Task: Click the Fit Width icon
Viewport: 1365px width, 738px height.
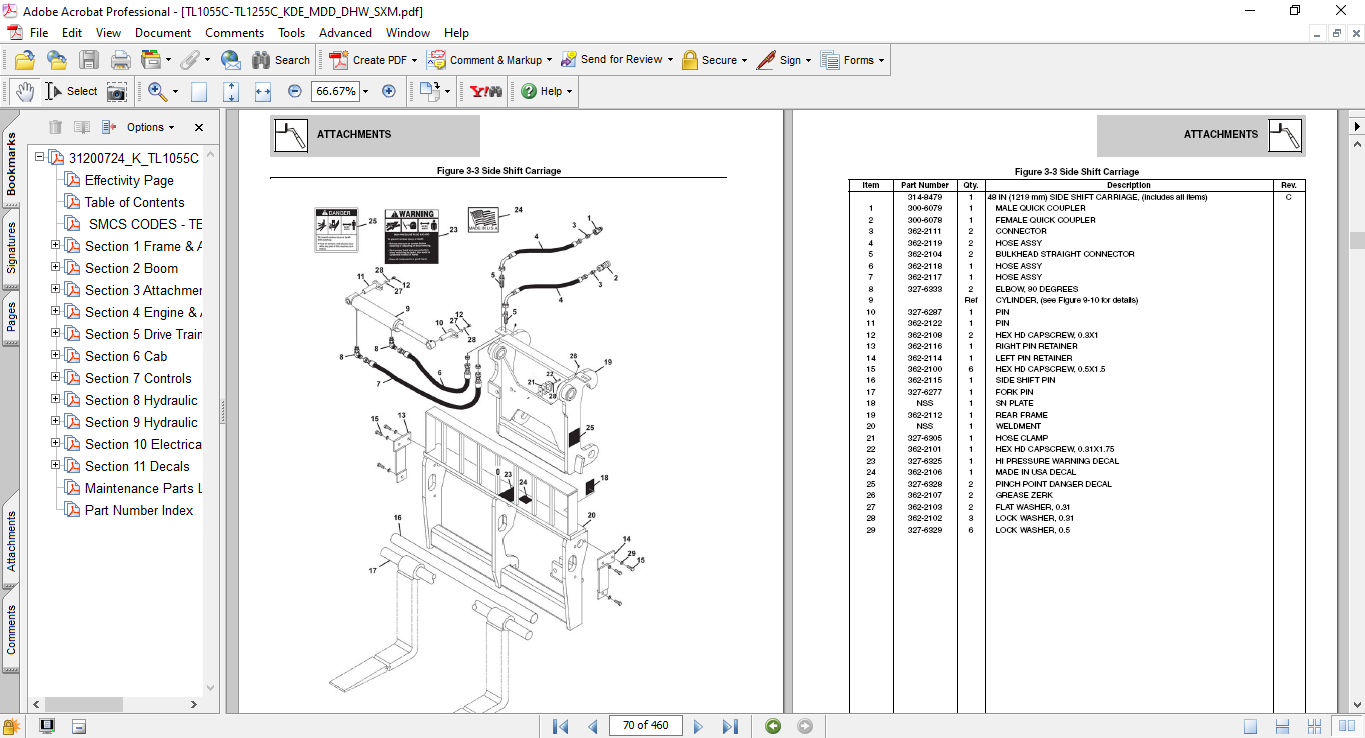Action: coord(263,91)
